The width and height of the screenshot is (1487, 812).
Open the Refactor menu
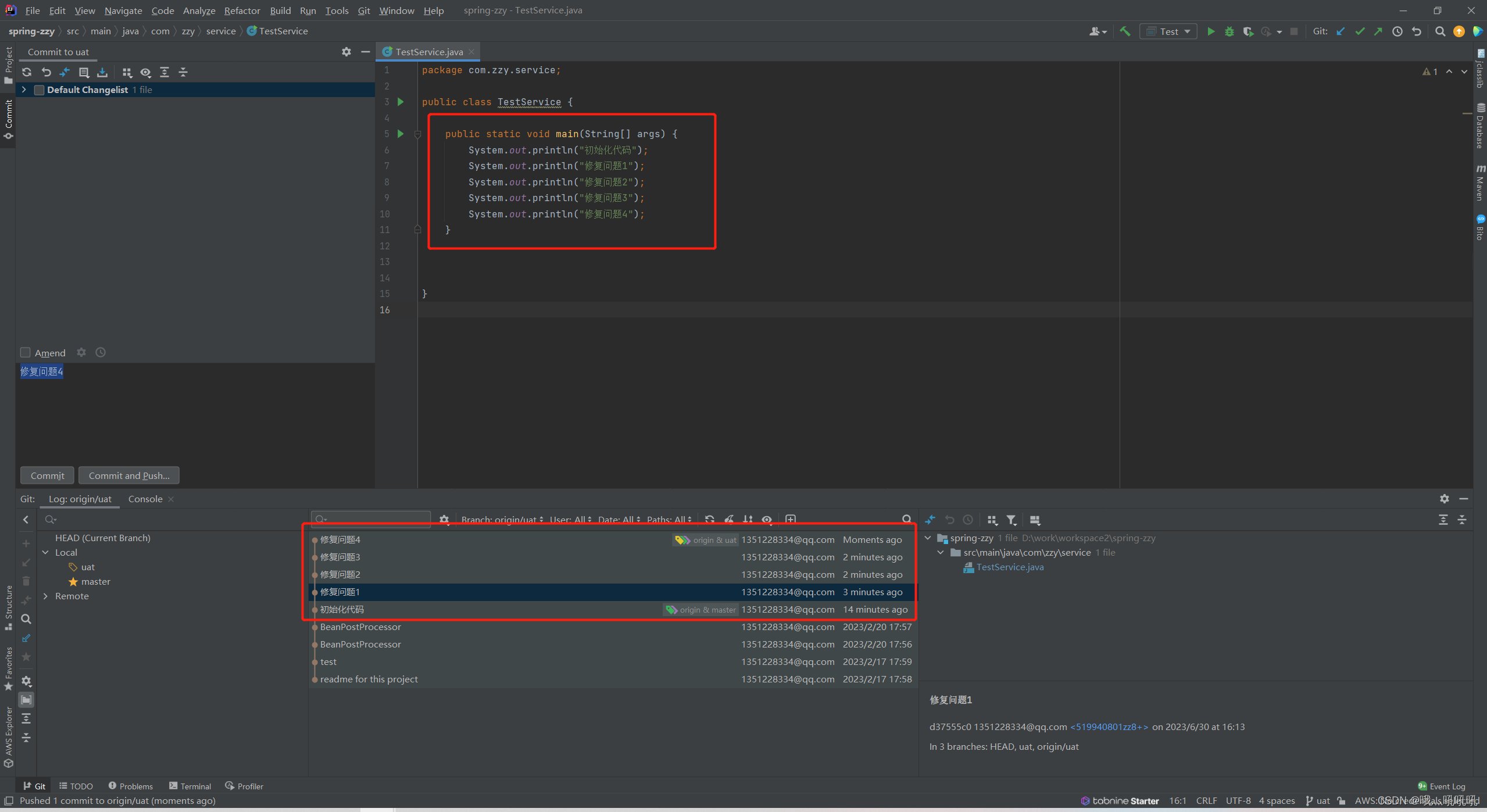click(x=242, y=10)
